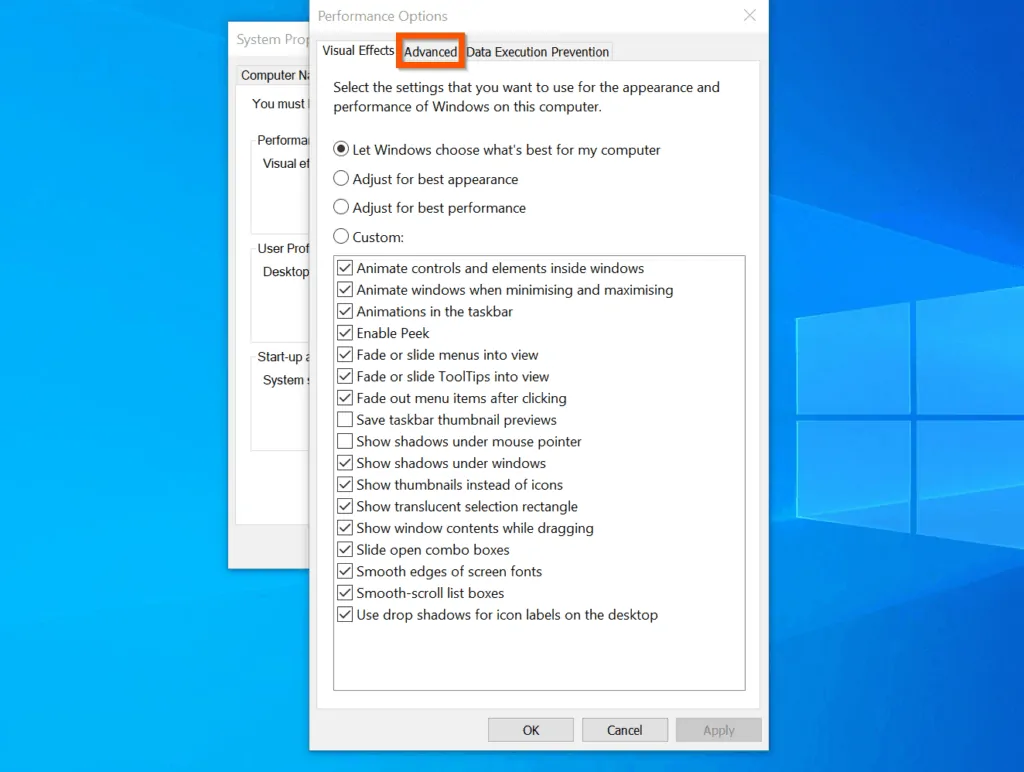The height and width of the screenshot is (772, 1024).
Task: Close the Performance Options dialog
Action: [750, 16]
